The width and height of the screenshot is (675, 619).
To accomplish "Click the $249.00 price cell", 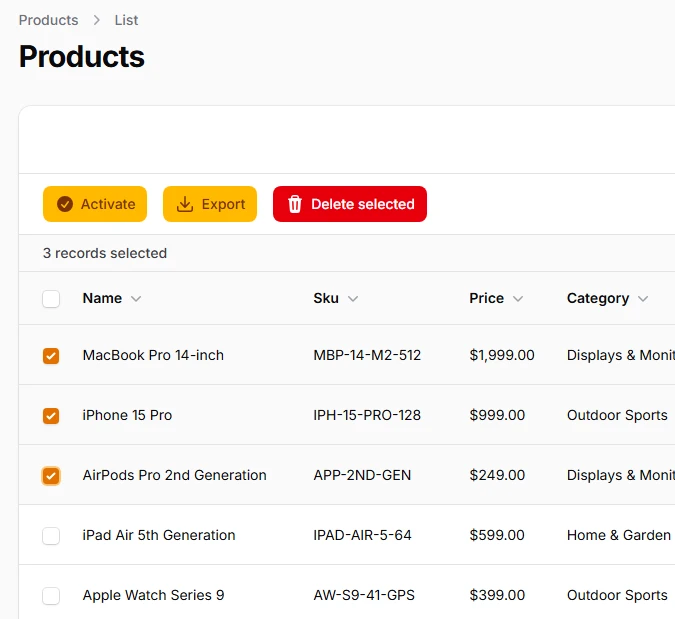I will coord(497,475).
